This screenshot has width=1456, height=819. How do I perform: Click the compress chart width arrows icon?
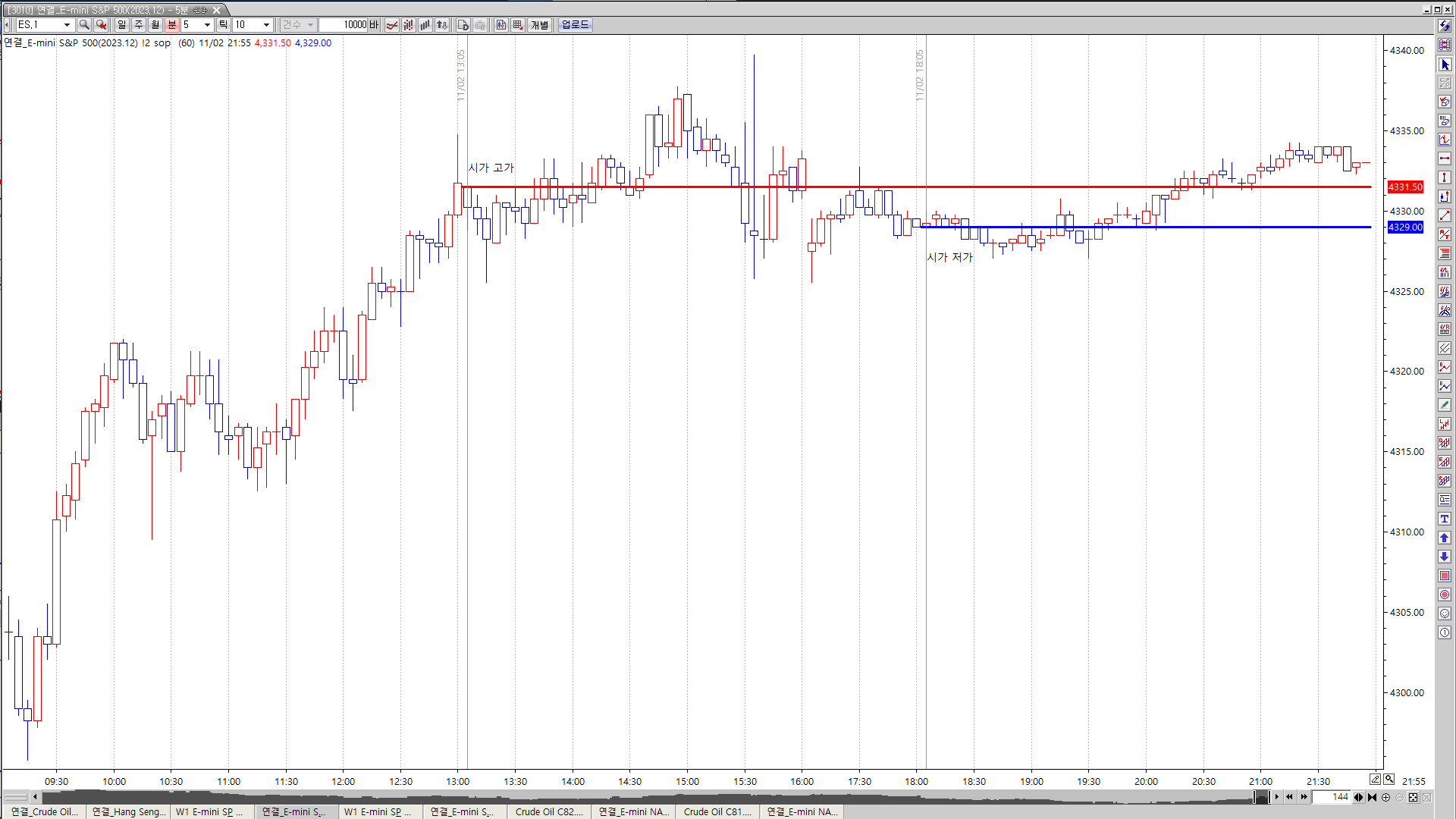coord(1373,797)
